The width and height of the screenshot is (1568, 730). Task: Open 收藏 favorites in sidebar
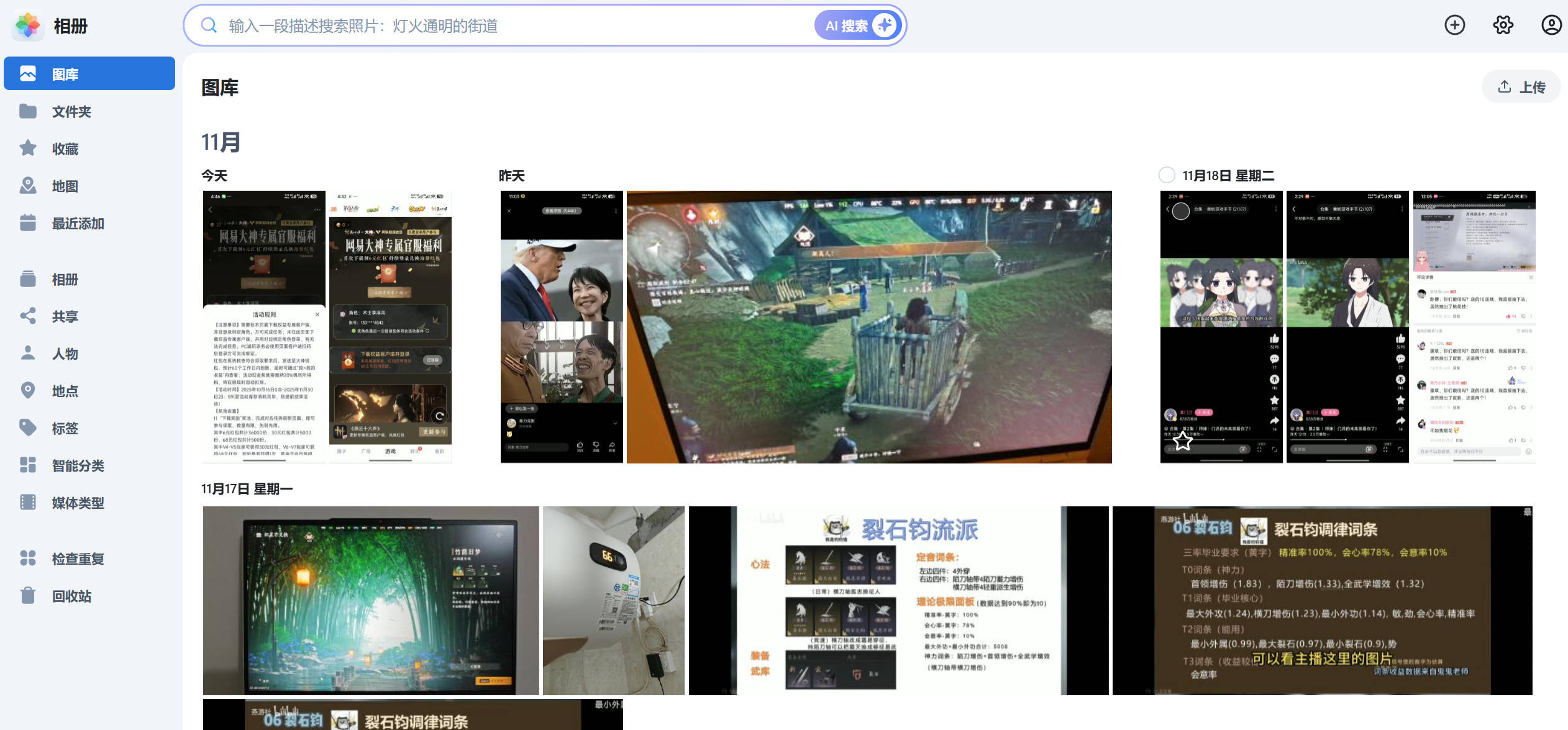(65, 148)
